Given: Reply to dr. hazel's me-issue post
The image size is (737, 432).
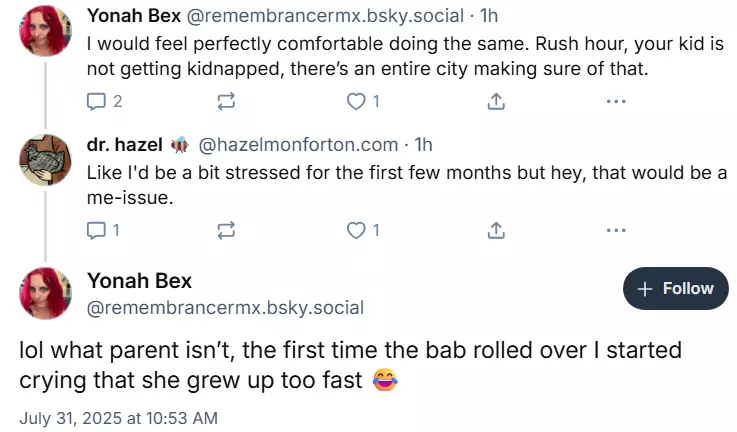Looking at the screenshot, I should pyautogui.click(x=103, y=230).
